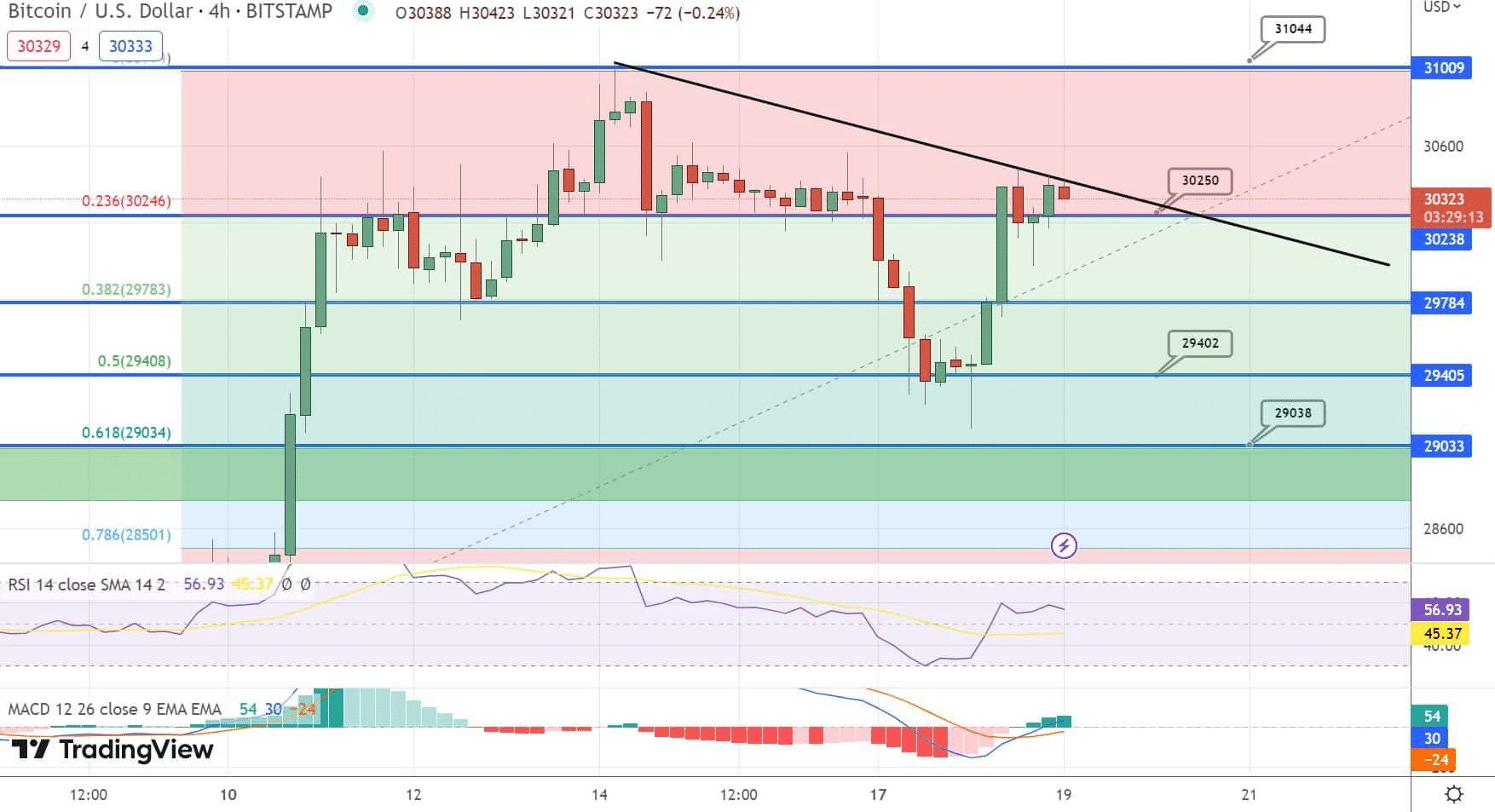Screen dimensions: 1495x812
Task: Click the date label 14 on time axis
Action: pos(599,795)
